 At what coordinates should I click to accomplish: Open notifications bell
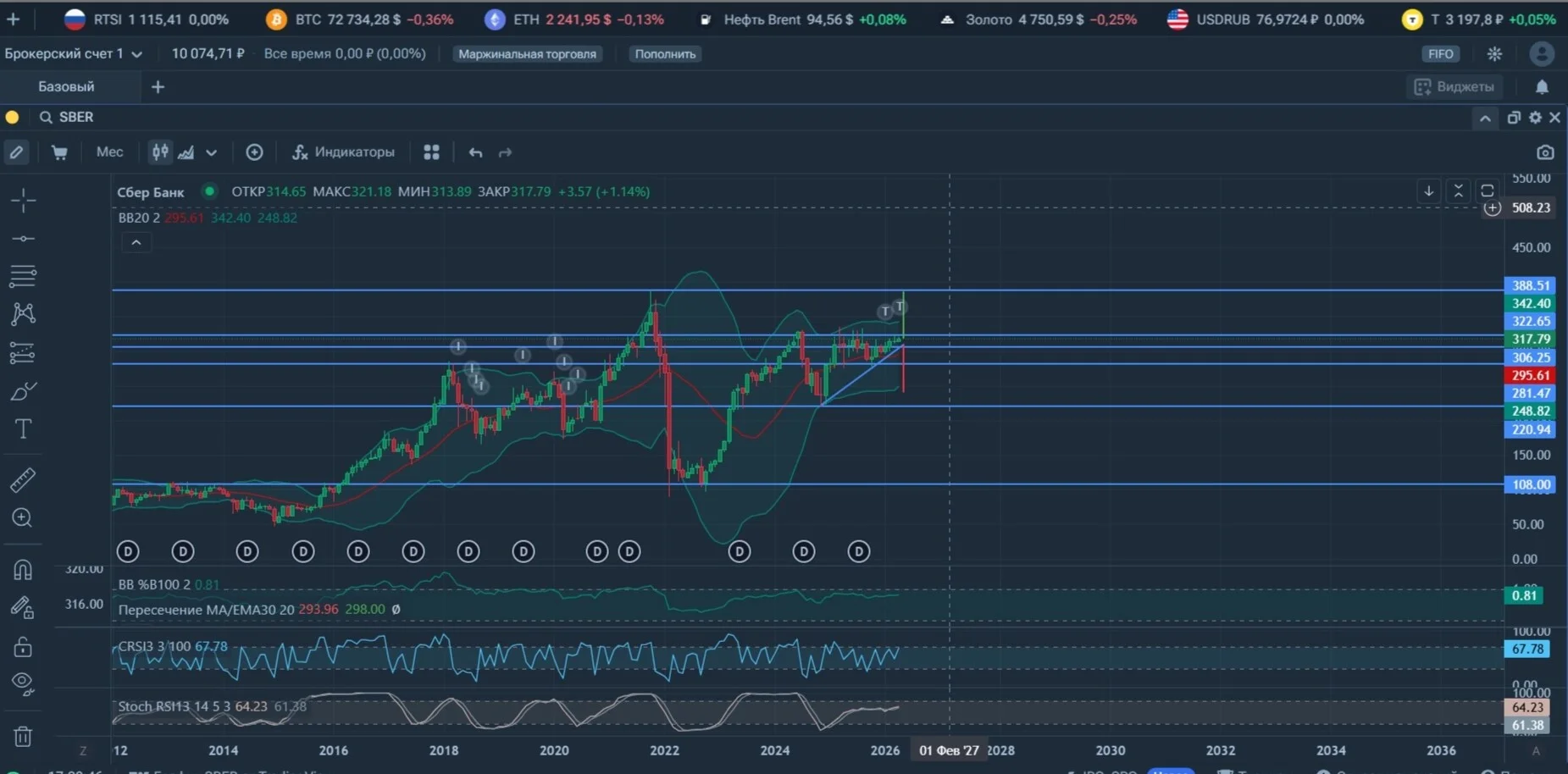(1542, 86)
